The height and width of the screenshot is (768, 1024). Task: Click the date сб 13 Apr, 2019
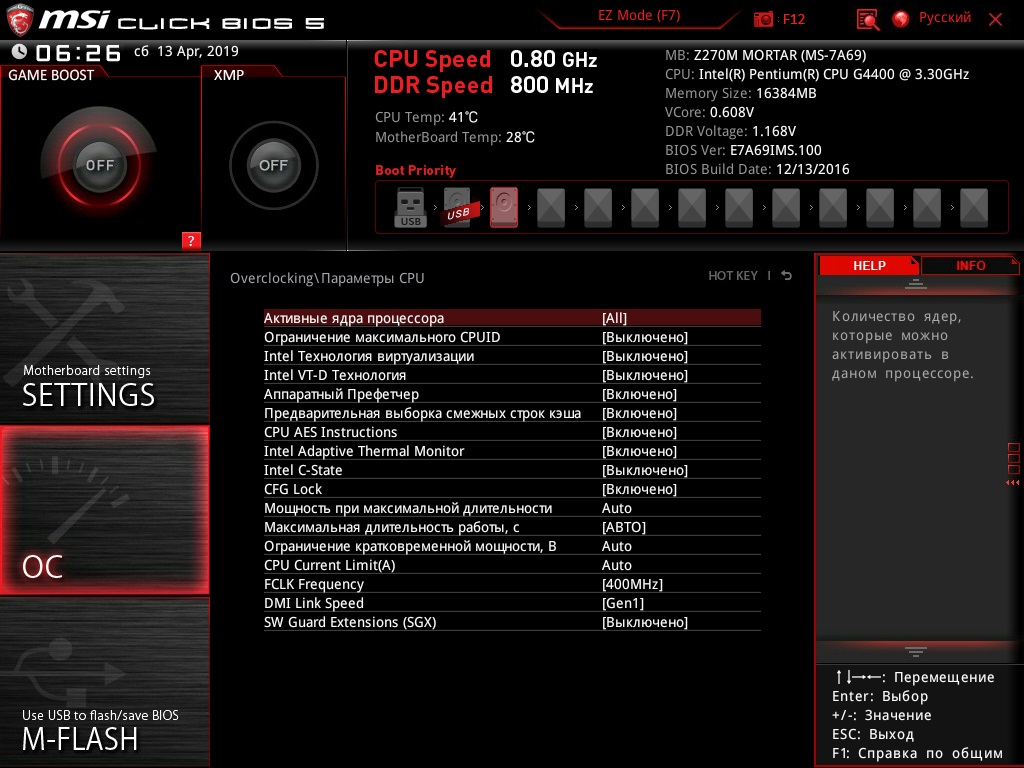[186, 51]
